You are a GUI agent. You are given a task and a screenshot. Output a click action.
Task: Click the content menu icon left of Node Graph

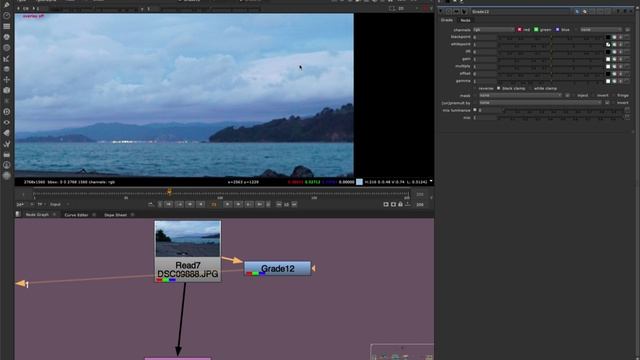pyautogui.click(x=18, y=214)
